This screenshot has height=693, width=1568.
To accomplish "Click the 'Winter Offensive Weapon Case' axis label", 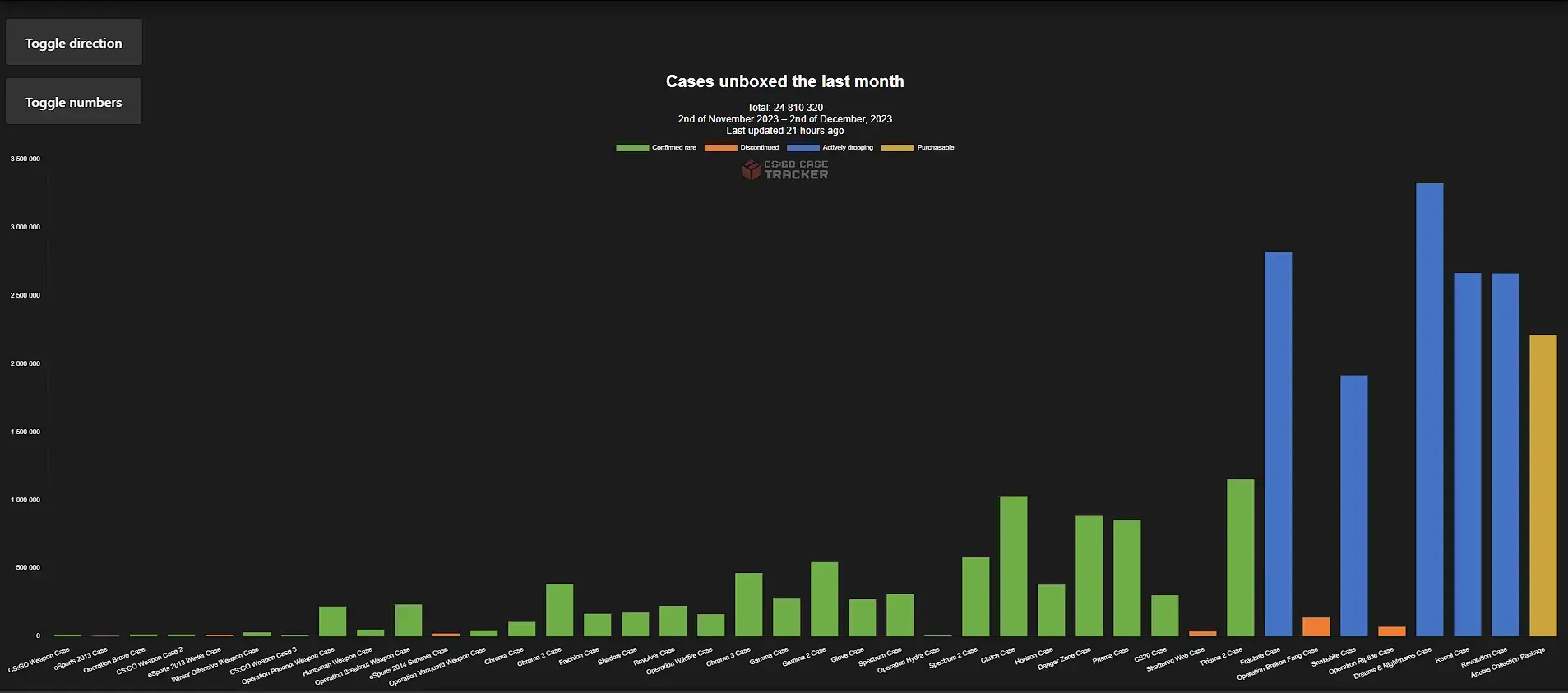I will [215, 665].
